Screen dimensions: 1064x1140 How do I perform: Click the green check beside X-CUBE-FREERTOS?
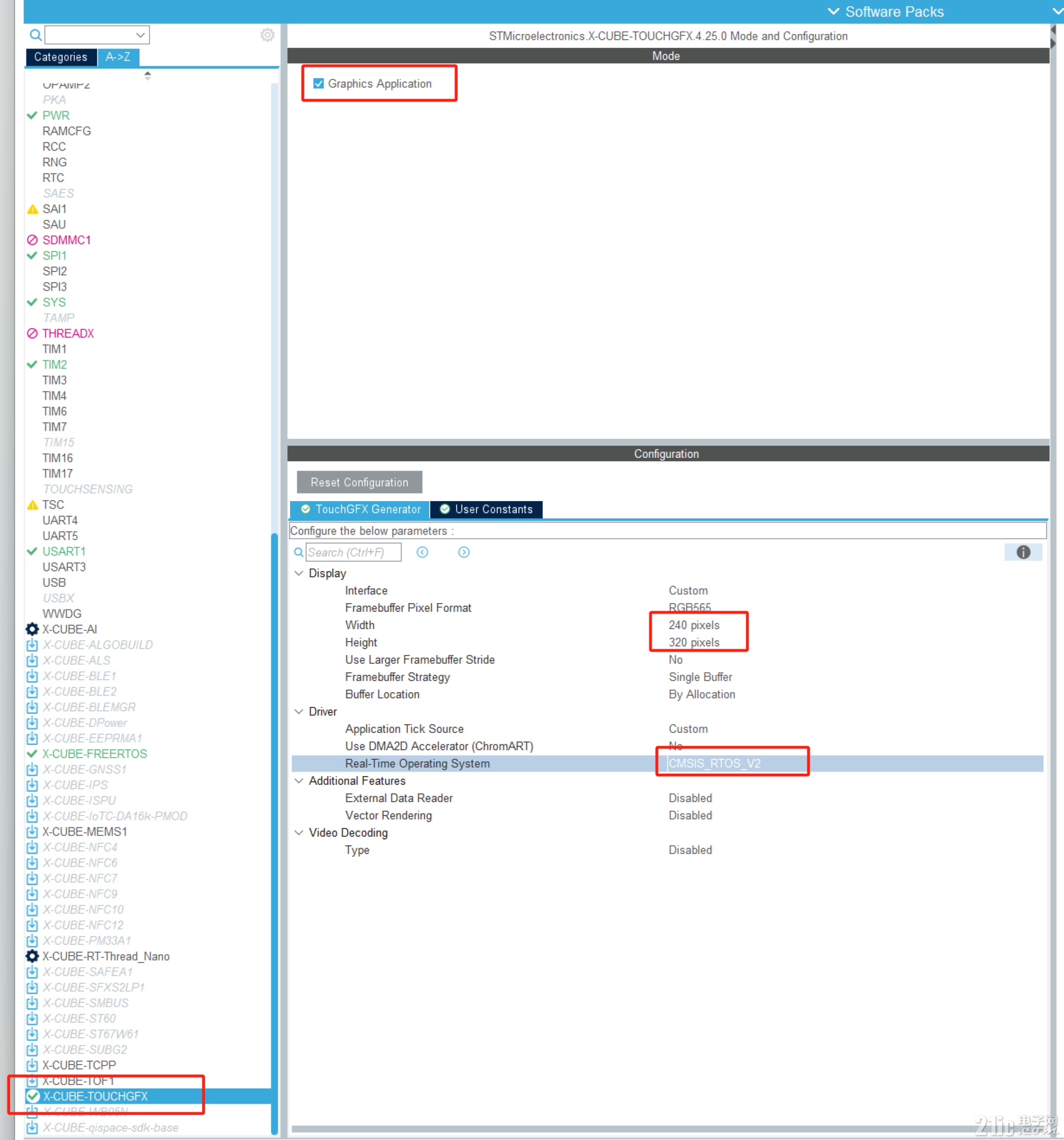(x=32, y=753)
